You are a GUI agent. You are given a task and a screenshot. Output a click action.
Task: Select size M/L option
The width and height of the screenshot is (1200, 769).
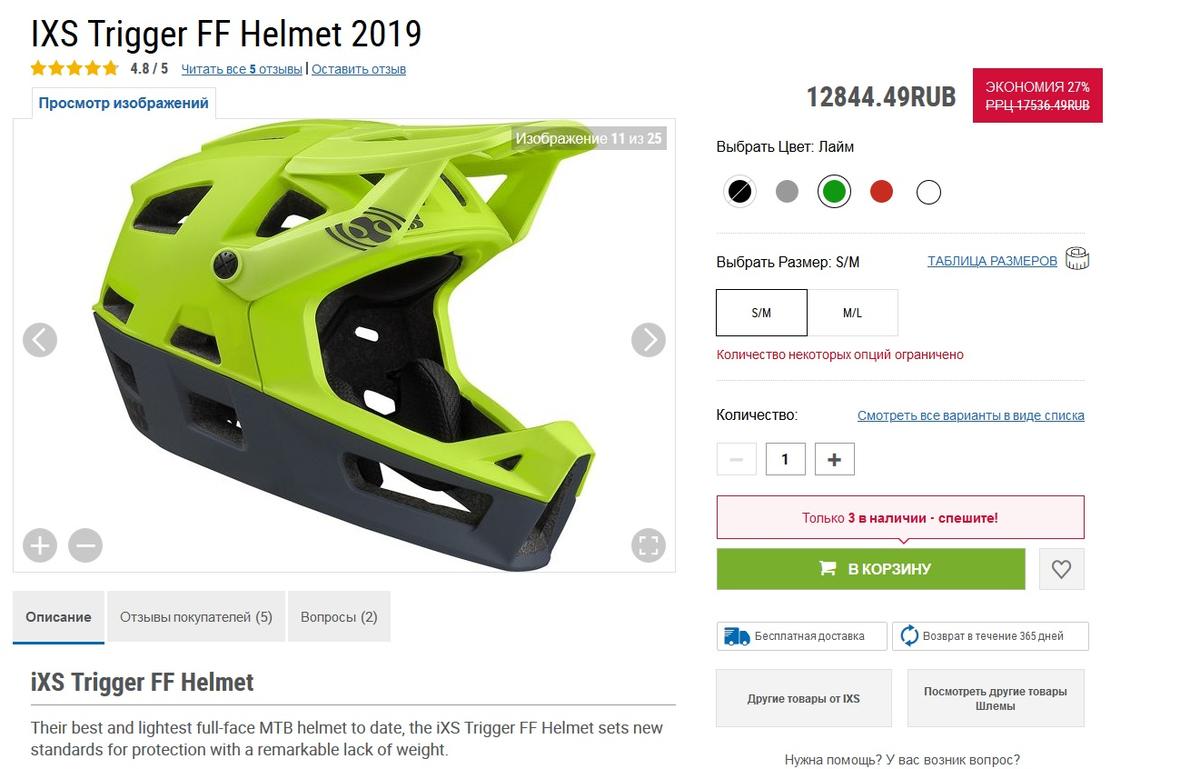pyautogui.click(x=853, y=313)
